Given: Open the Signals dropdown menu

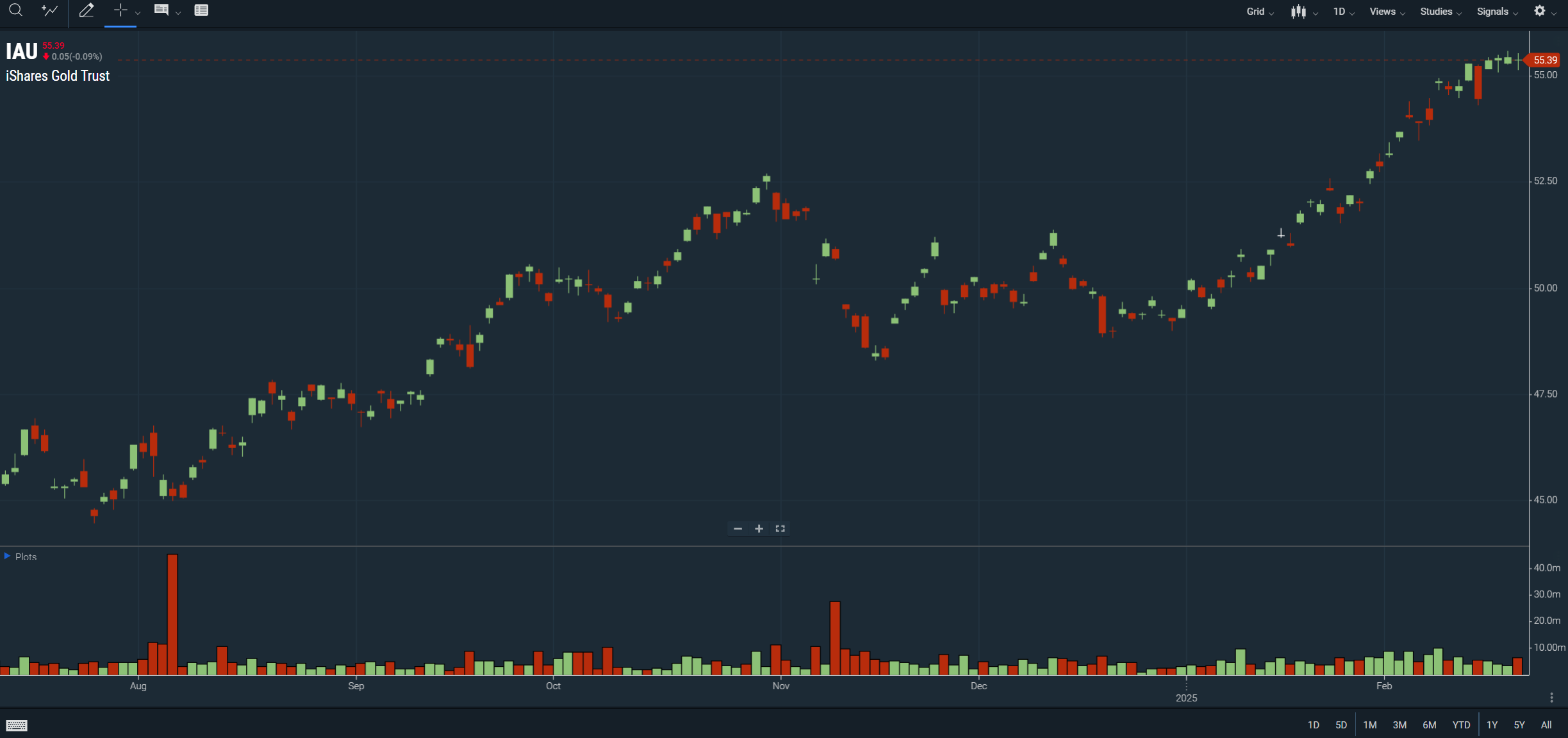Looking at the screenshot, I should [x=1497, y=12].
